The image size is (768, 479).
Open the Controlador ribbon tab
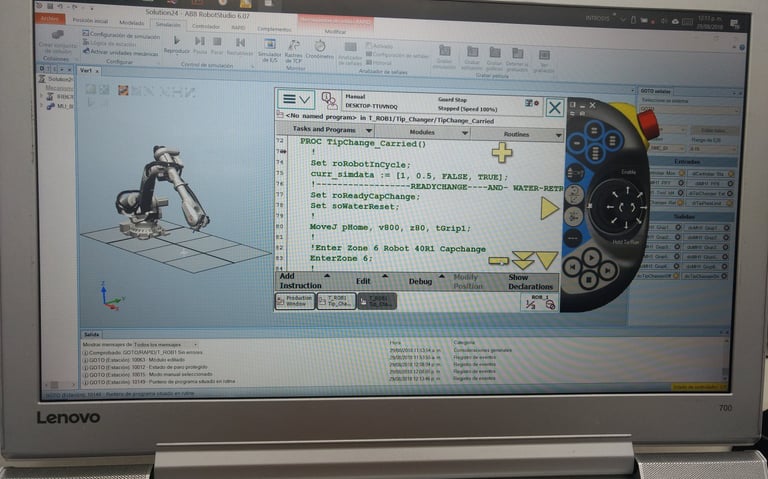click(206, 26)
